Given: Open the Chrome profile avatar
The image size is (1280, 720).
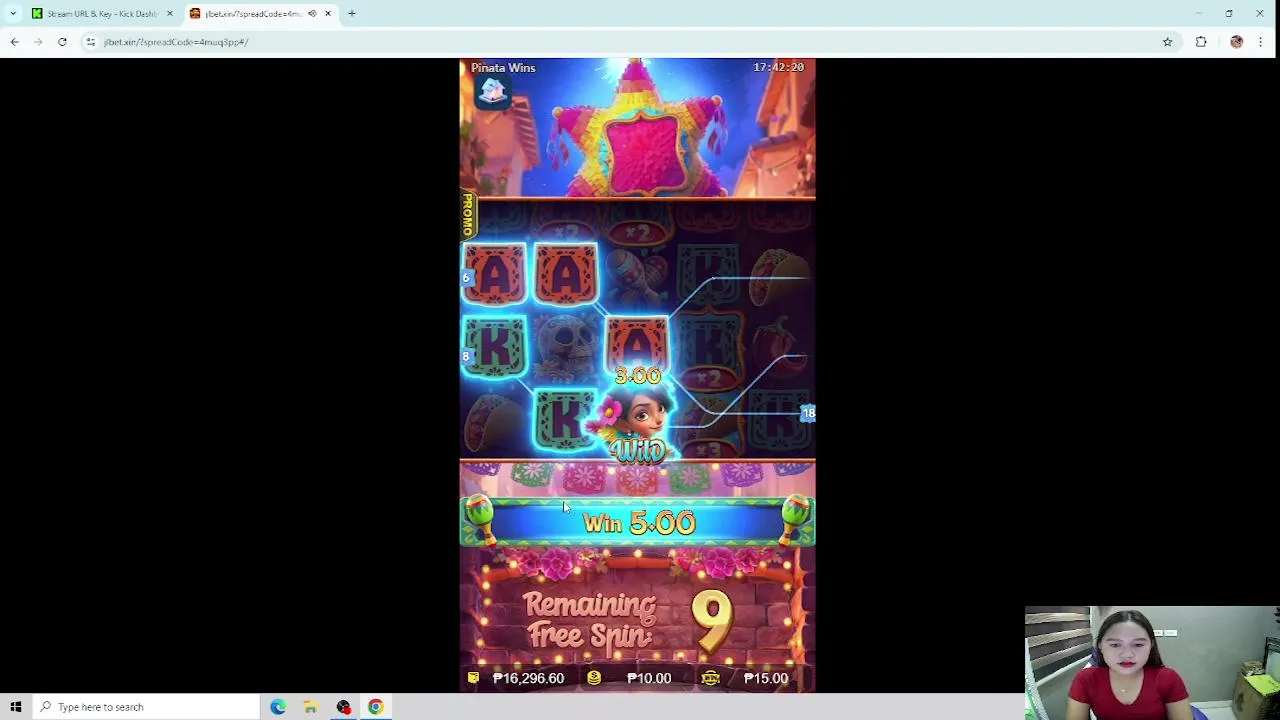Looking at the screenshot, I should [1237, 42].
